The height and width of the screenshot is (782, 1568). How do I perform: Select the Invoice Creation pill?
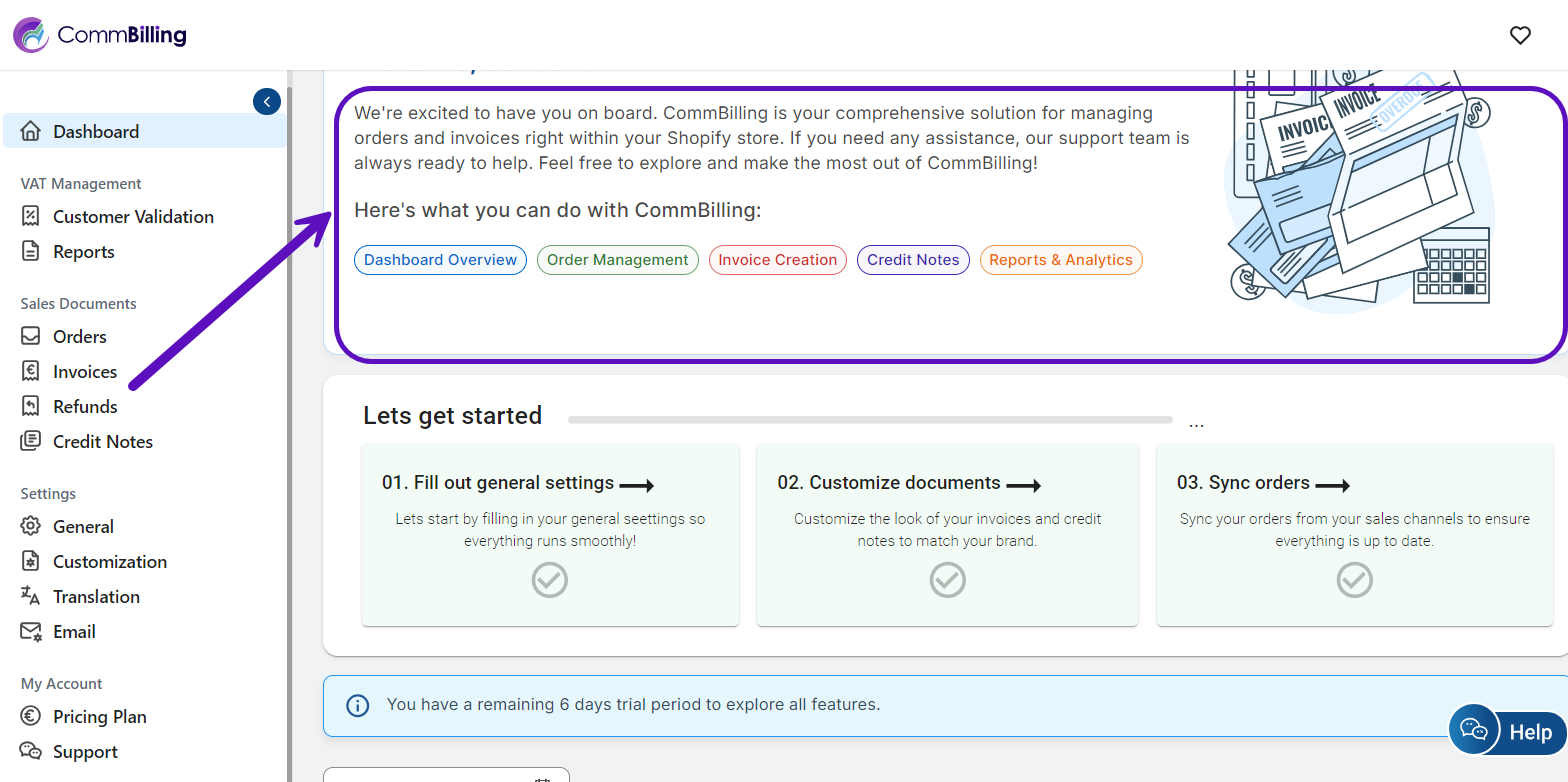pos(778,260)
